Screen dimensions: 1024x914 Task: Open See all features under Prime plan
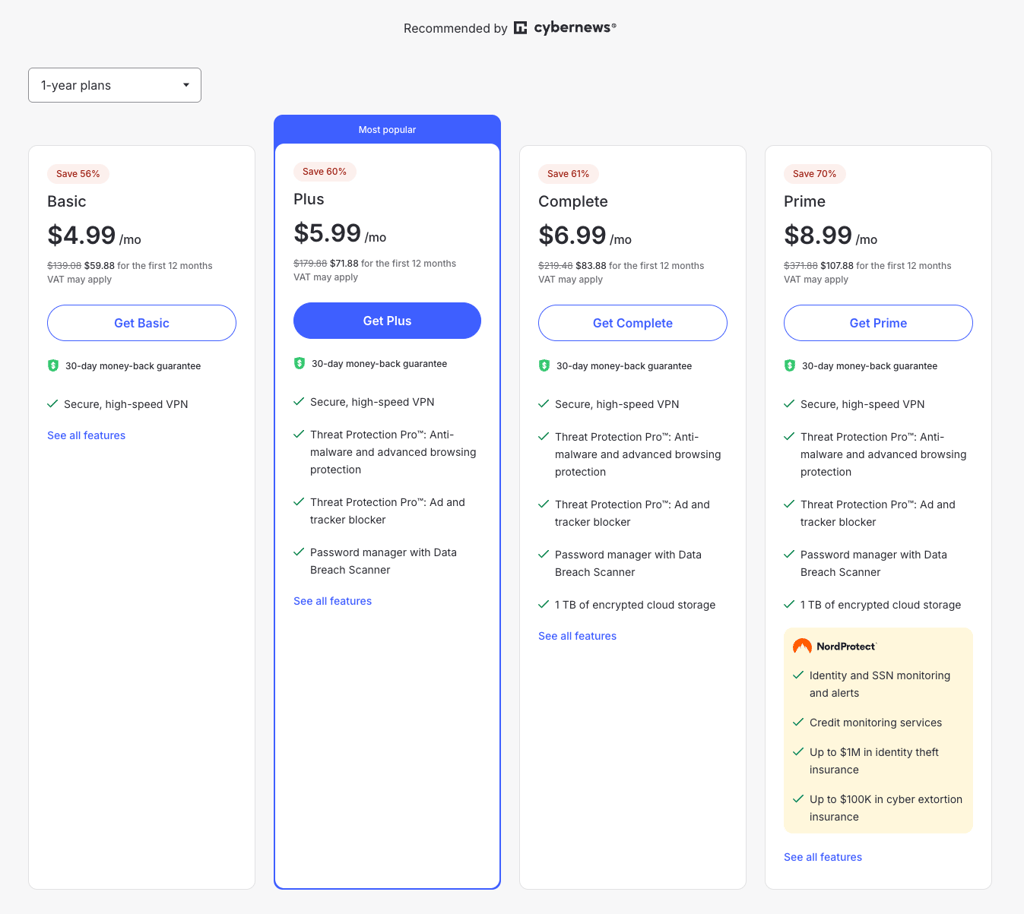823,857
